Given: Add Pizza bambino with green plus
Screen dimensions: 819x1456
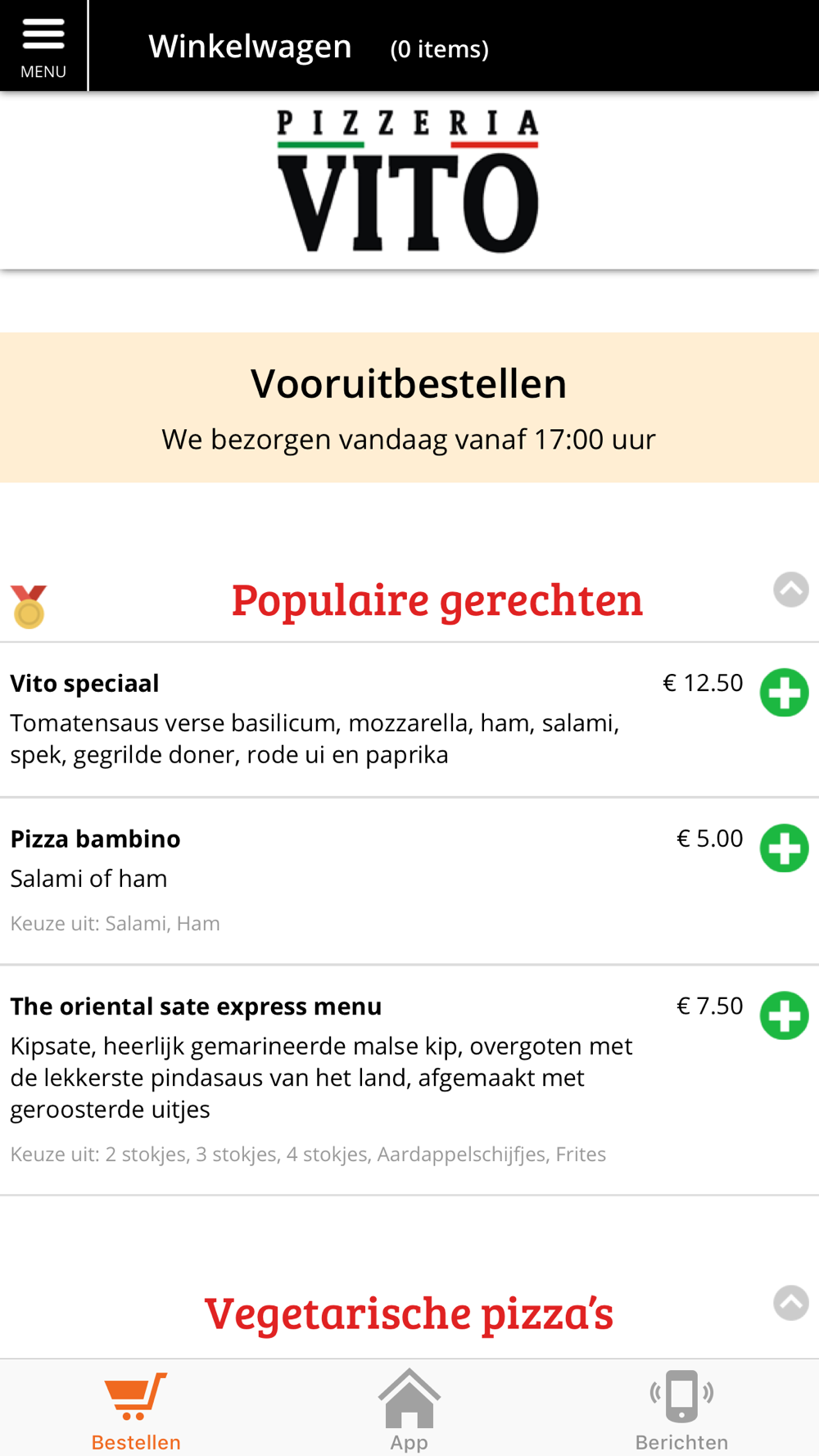Looking at the screenshot, I should click(x=784, y=848).
